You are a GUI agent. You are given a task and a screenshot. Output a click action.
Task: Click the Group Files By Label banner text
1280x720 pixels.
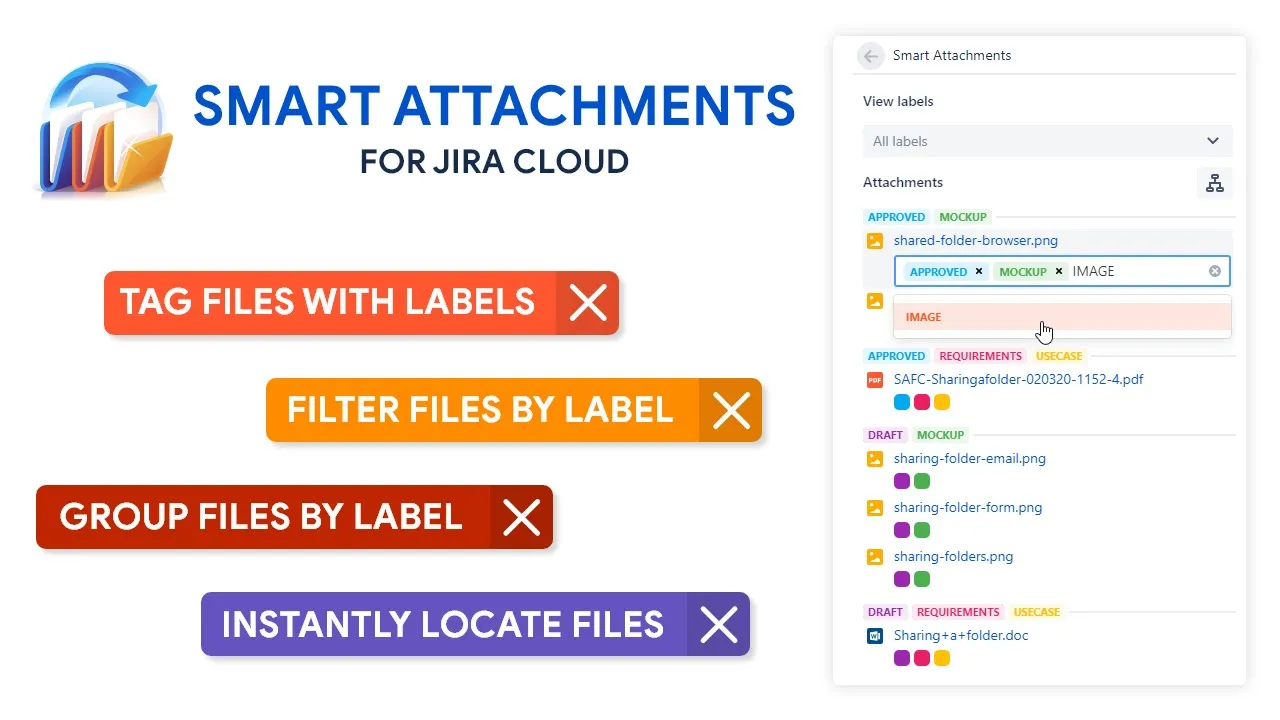point(261,517)
